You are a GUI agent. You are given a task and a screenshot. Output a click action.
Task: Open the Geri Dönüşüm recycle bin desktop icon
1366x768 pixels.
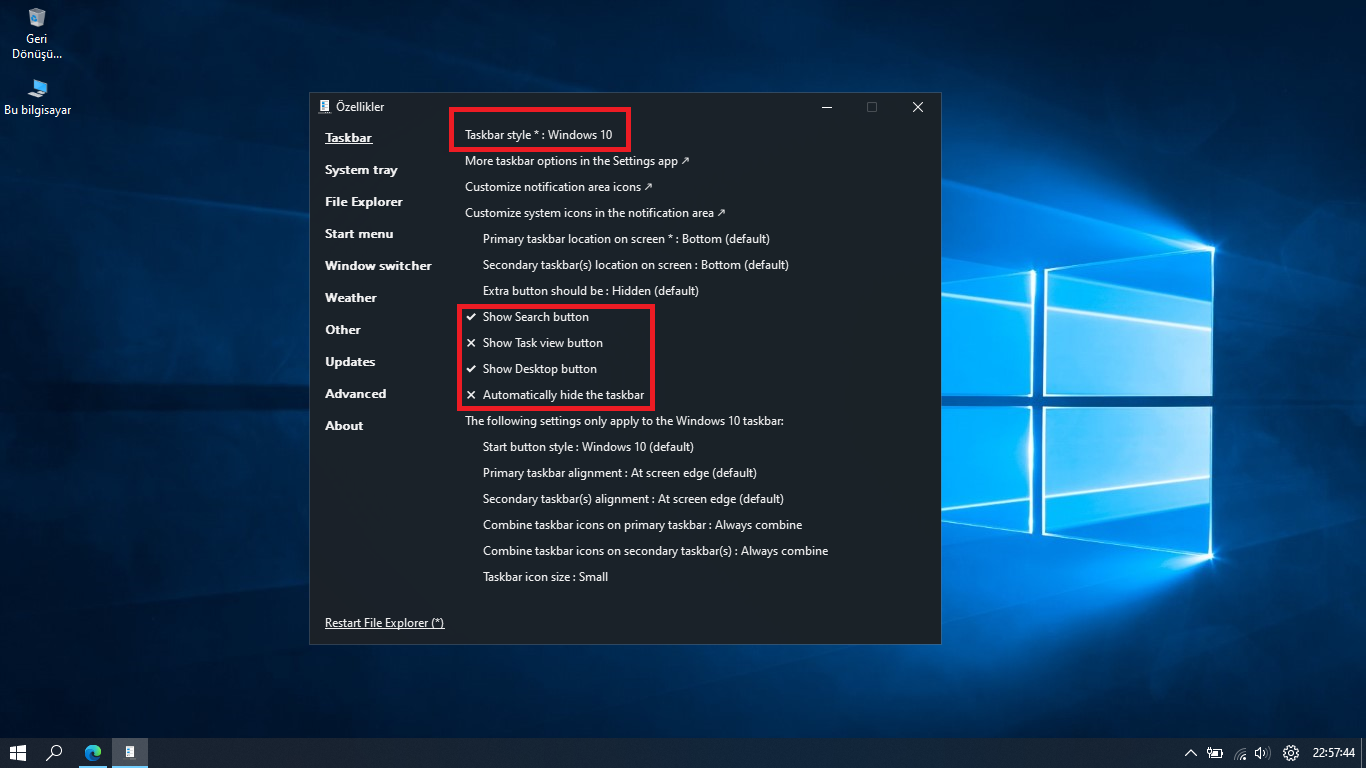(38, 33)
